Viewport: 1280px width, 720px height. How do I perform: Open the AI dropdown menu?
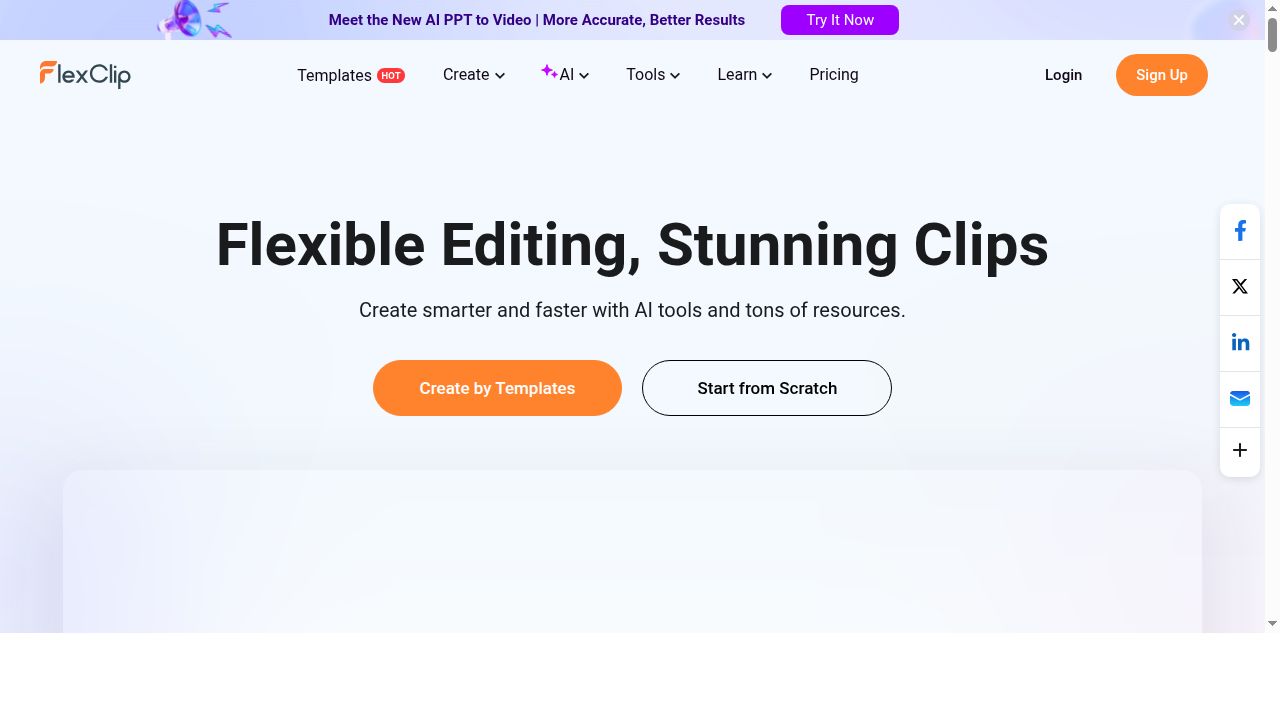pos(566,75)
